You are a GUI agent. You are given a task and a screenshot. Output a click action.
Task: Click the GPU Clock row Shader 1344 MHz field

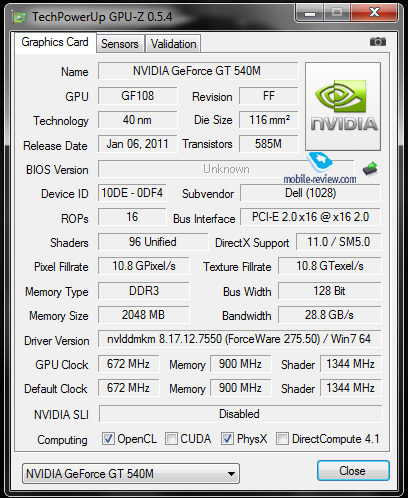tap(351, 364)
